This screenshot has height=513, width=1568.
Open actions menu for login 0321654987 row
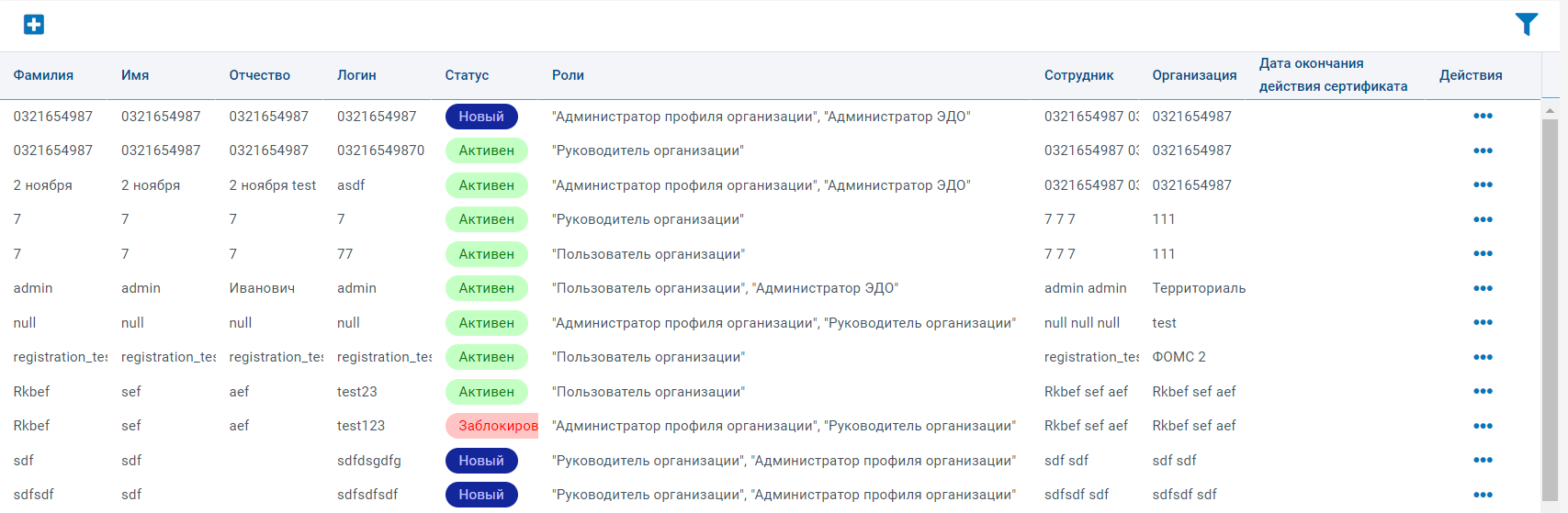click(x=1483, y=117)
